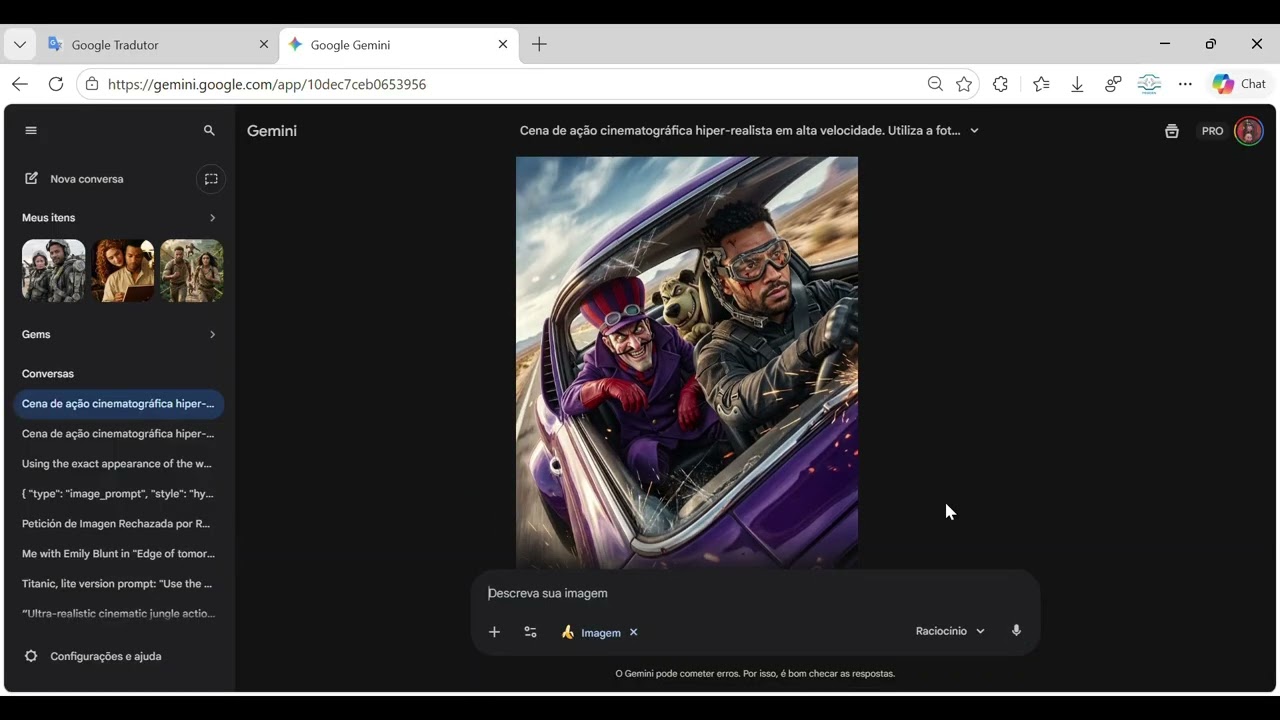Open the Gemini main menu hamburger icon
This screenshot has width=1280, height=720.
(x=31, y=131)
